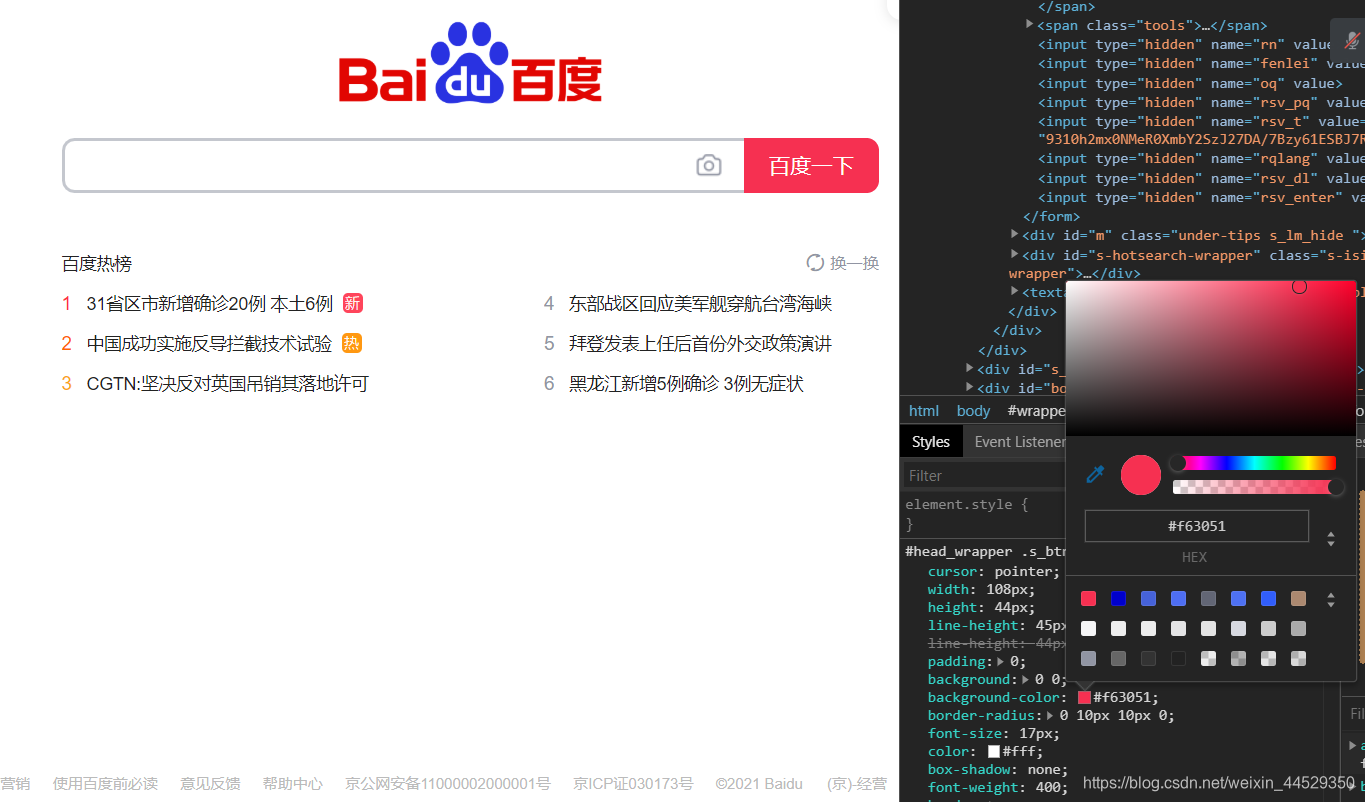This screenshot has width=1365, height=802.
Task: Expand the padding property triangle
Action: pyautogui.click(x=1002, y=661)
